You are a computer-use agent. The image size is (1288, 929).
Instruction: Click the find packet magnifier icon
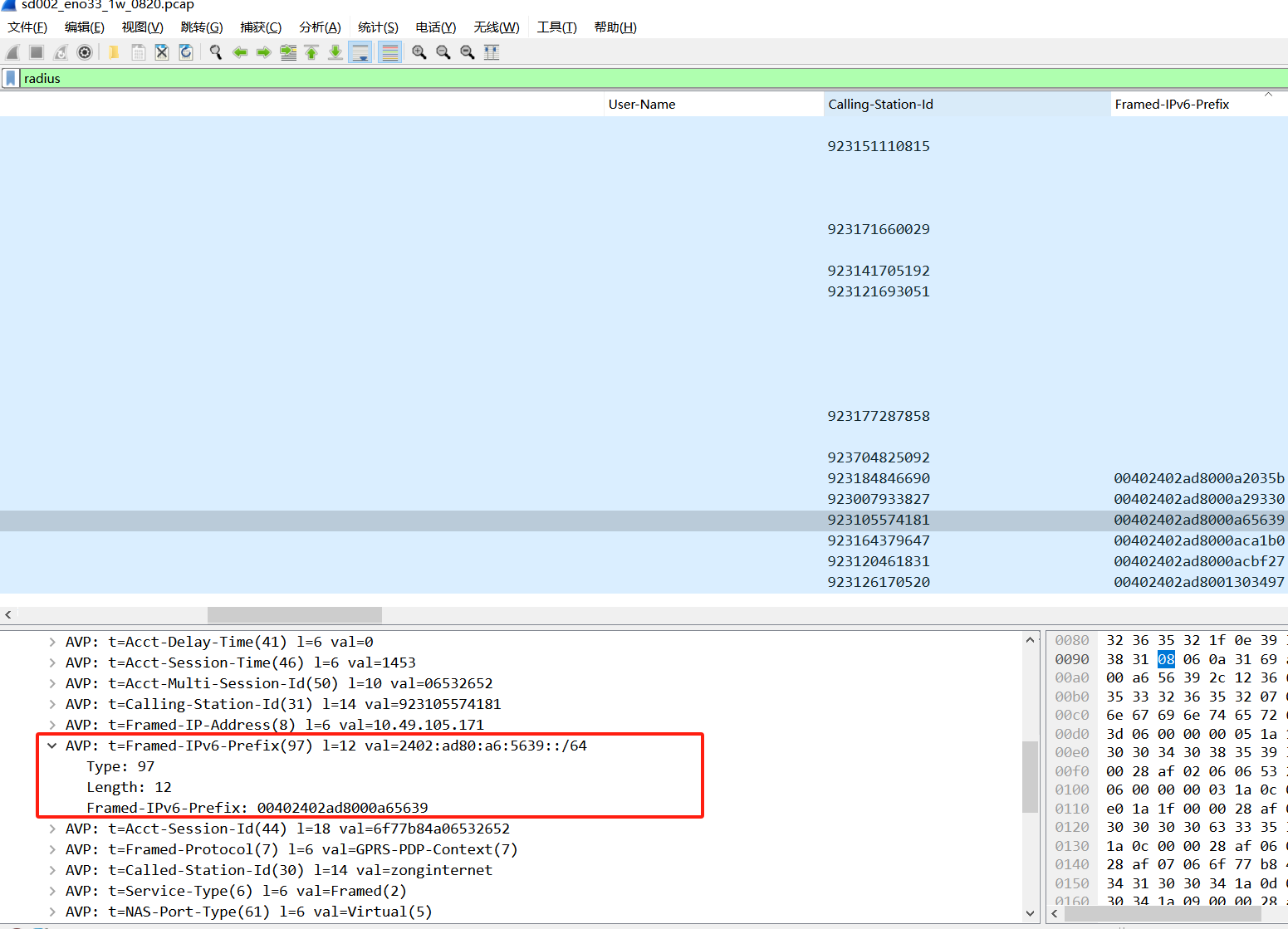point(216,52)
